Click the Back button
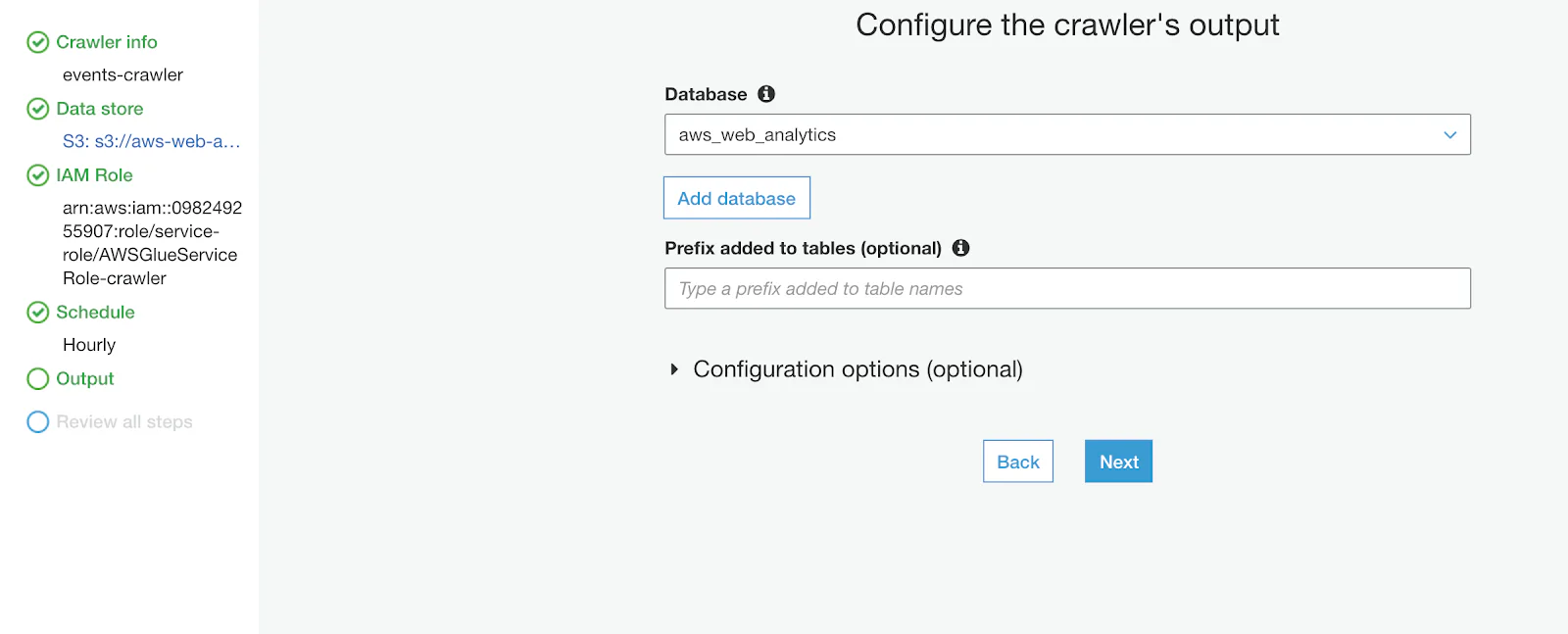Image resolution: width=1568 pixels, height=634 pixels. (x=1018, y=462)
